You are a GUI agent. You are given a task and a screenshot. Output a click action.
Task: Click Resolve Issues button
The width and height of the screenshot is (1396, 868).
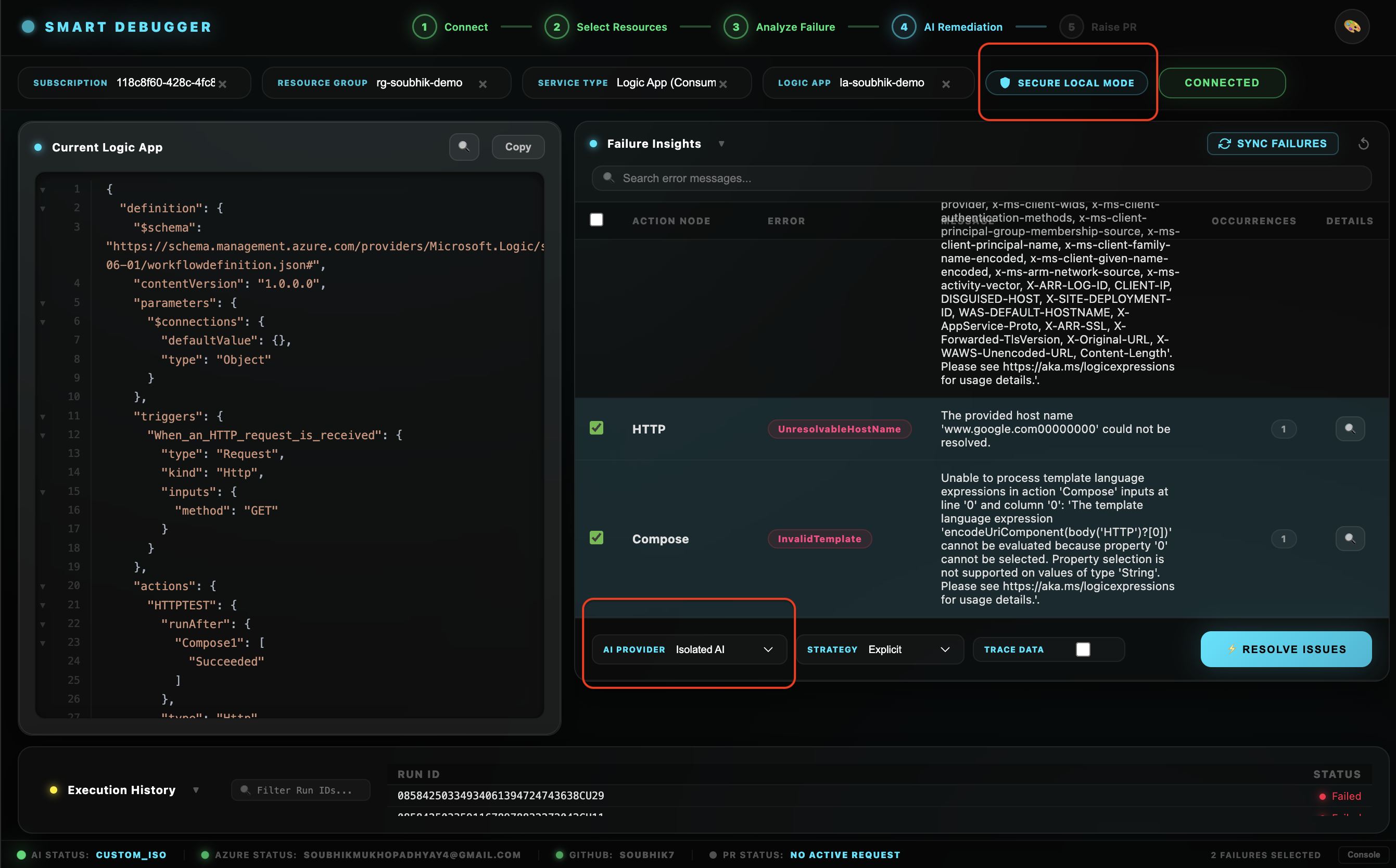click(x=1286, y=649)
